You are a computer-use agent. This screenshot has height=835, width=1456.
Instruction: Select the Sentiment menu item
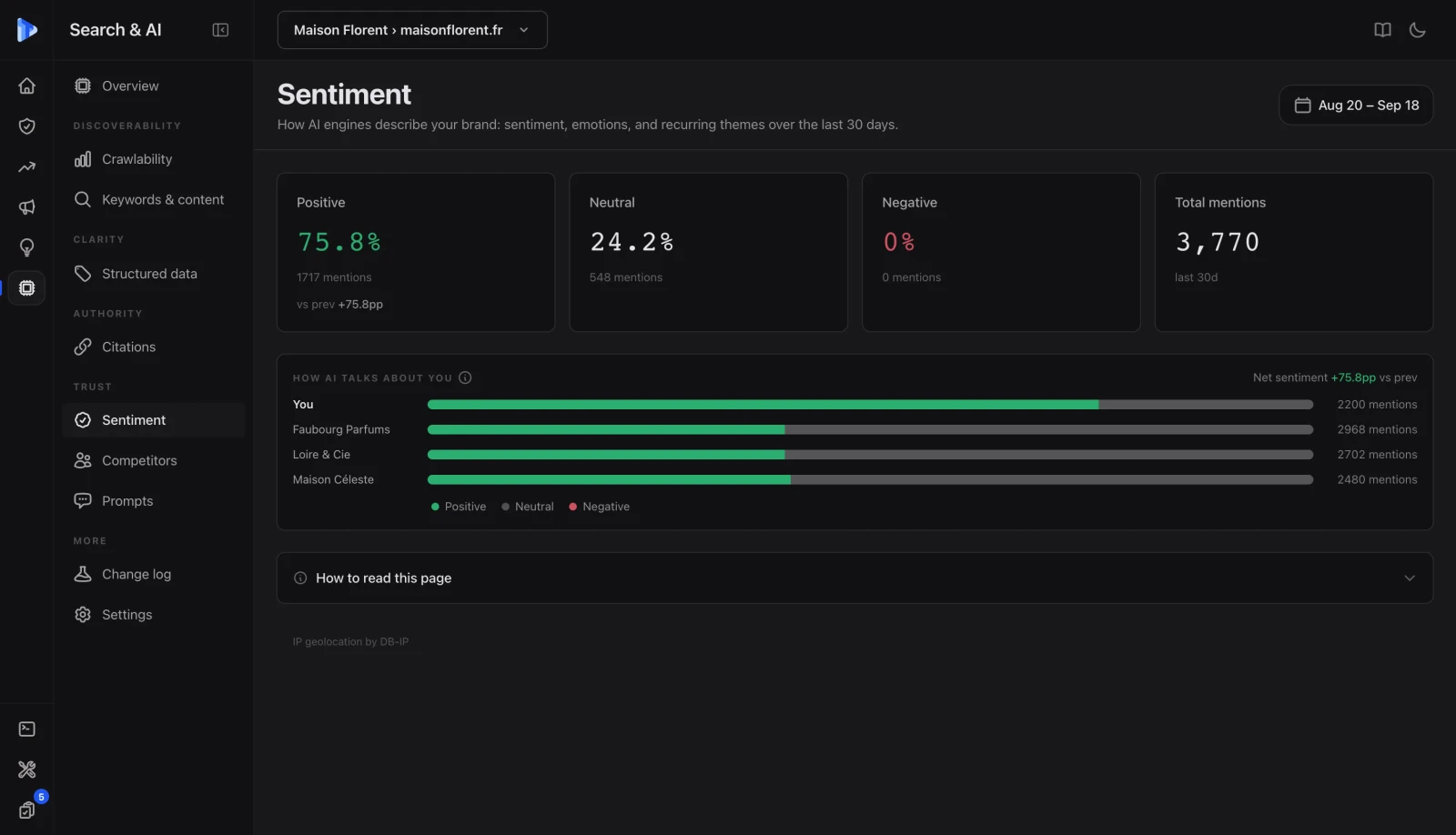[x=154, y=420]
